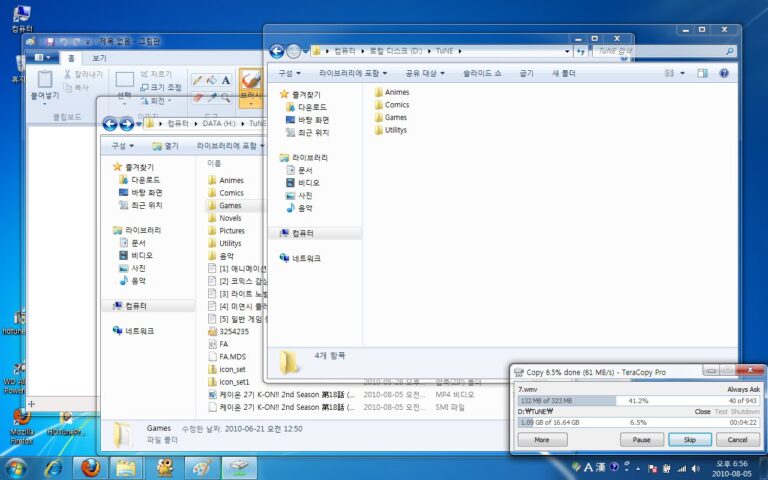Image resolution: width=768 pixels, height=480 pixels.
Task: Go back in the D: TuNE Explorer window
Action: [x=277, y=51]
